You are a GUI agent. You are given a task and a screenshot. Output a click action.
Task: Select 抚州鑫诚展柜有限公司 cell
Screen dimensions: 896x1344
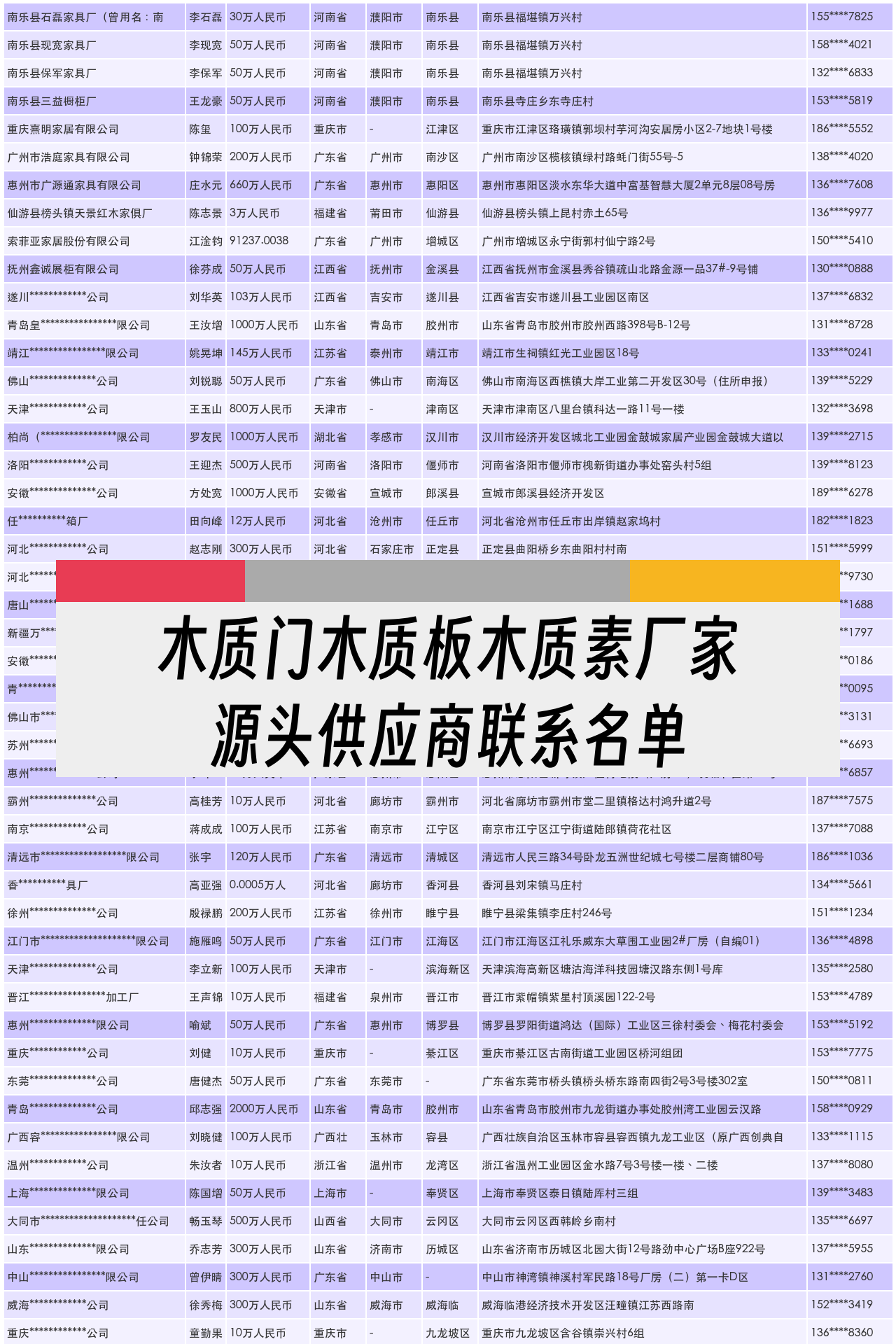point(63,269)
